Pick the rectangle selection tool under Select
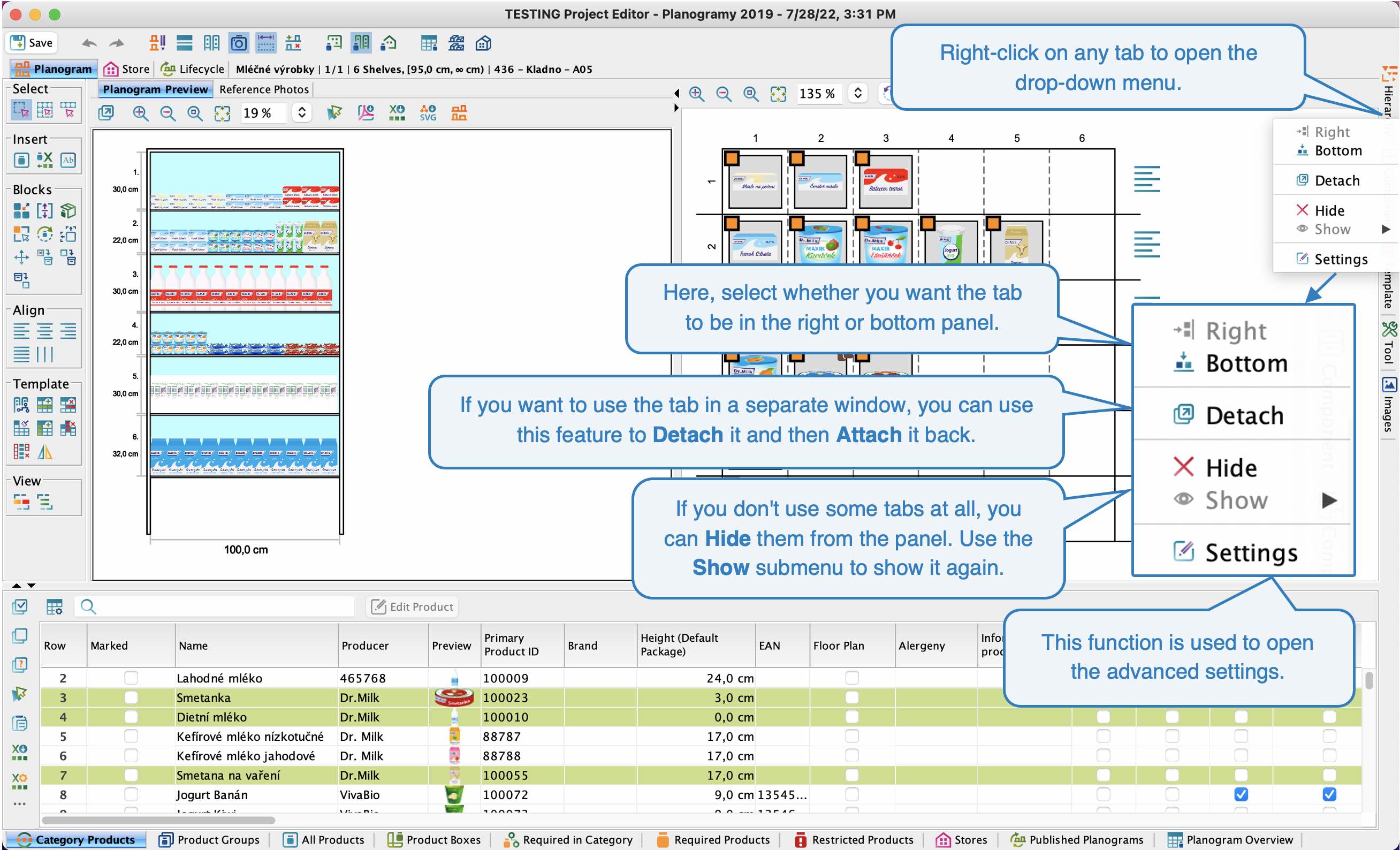 point(21,110)
